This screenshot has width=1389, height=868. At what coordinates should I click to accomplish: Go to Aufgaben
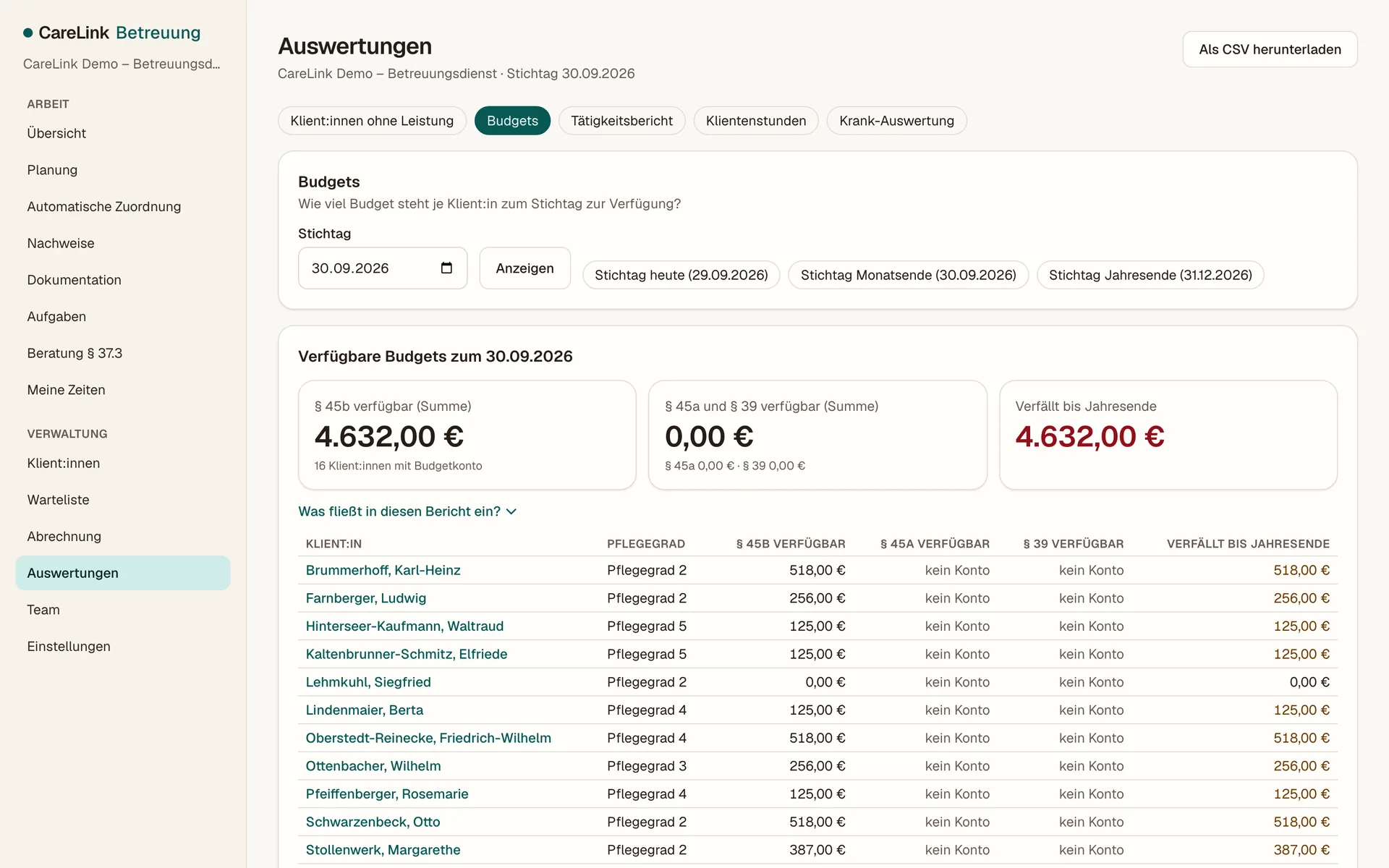123,317
